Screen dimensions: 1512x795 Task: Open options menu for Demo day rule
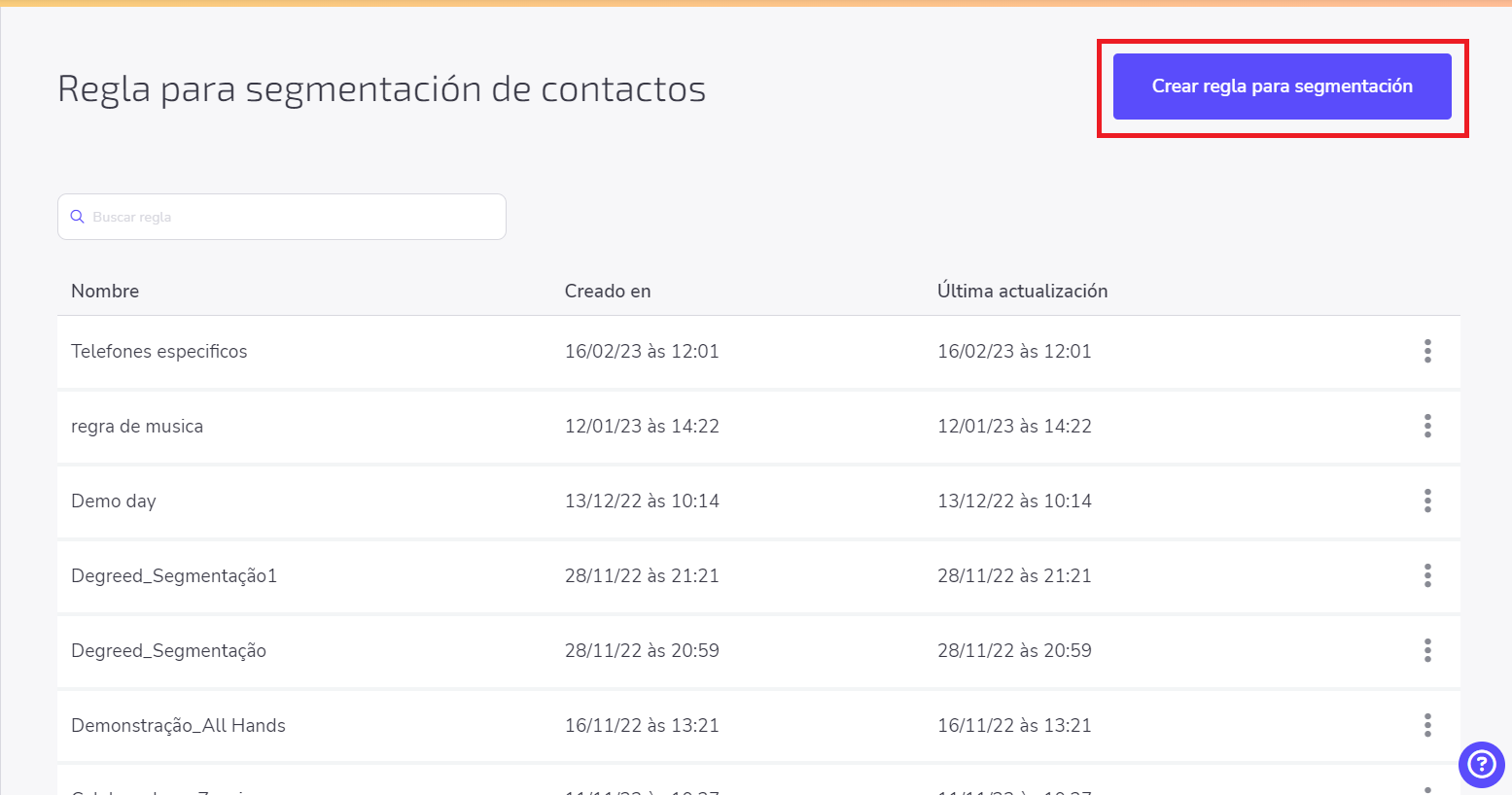point(1427,501)
